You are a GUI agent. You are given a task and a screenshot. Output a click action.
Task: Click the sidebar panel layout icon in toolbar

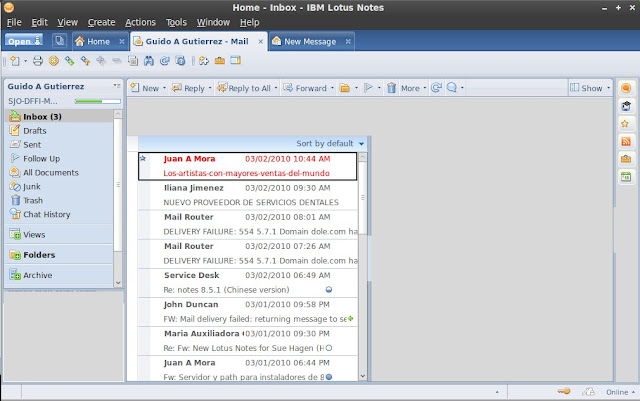[x=236, y=61]
